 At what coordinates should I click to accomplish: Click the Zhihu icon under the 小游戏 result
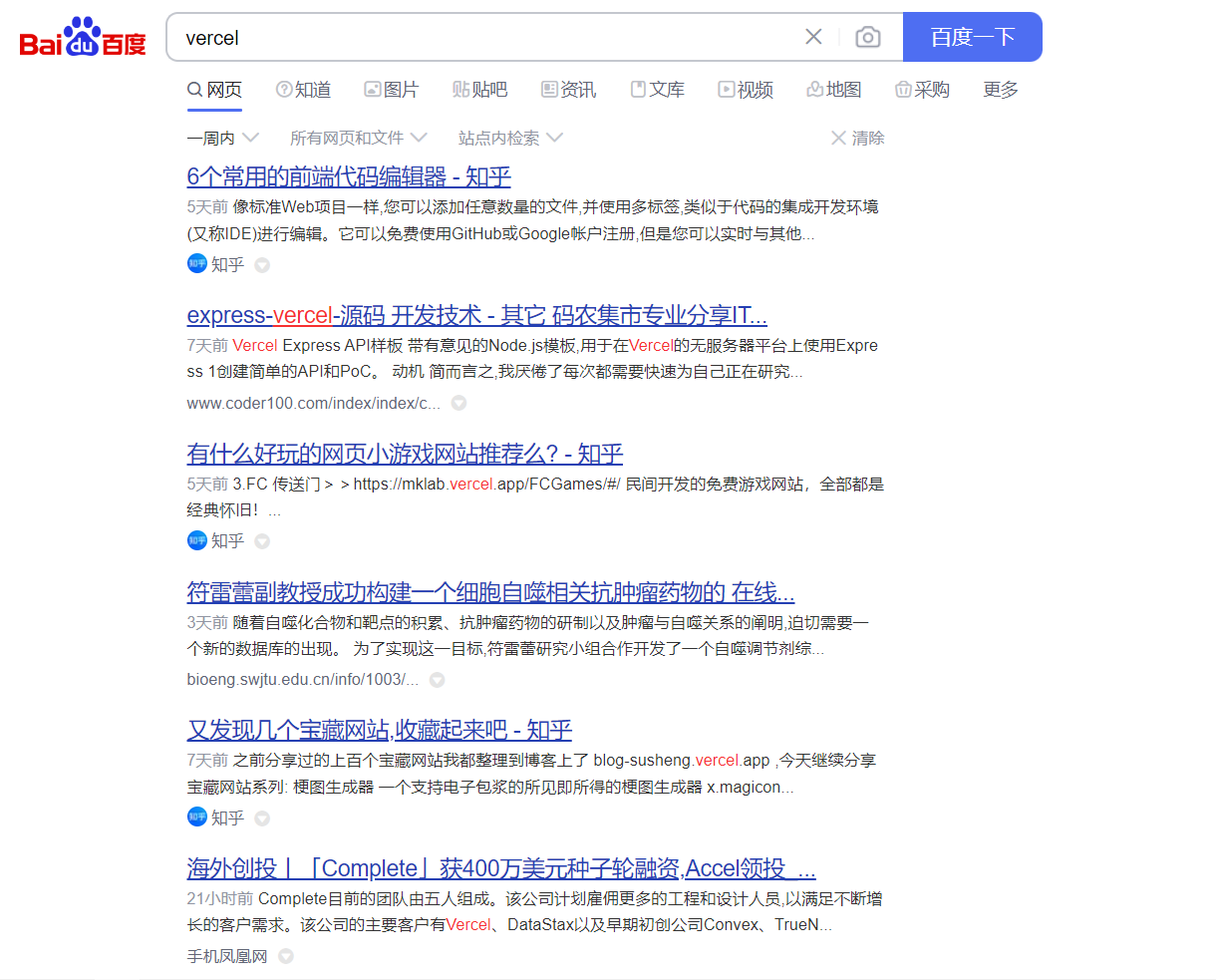pyautogui.click(x=197, y=539)
